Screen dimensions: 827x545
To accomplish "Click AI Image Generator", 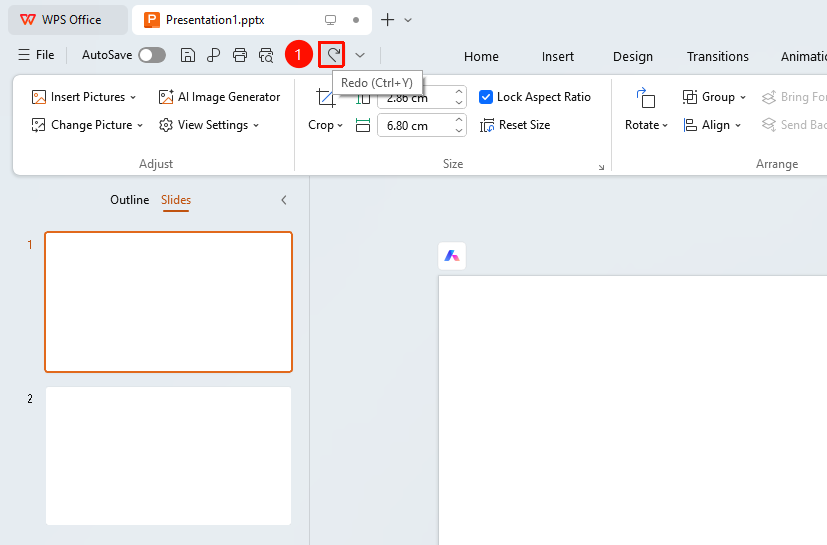I will pos(219,97).
